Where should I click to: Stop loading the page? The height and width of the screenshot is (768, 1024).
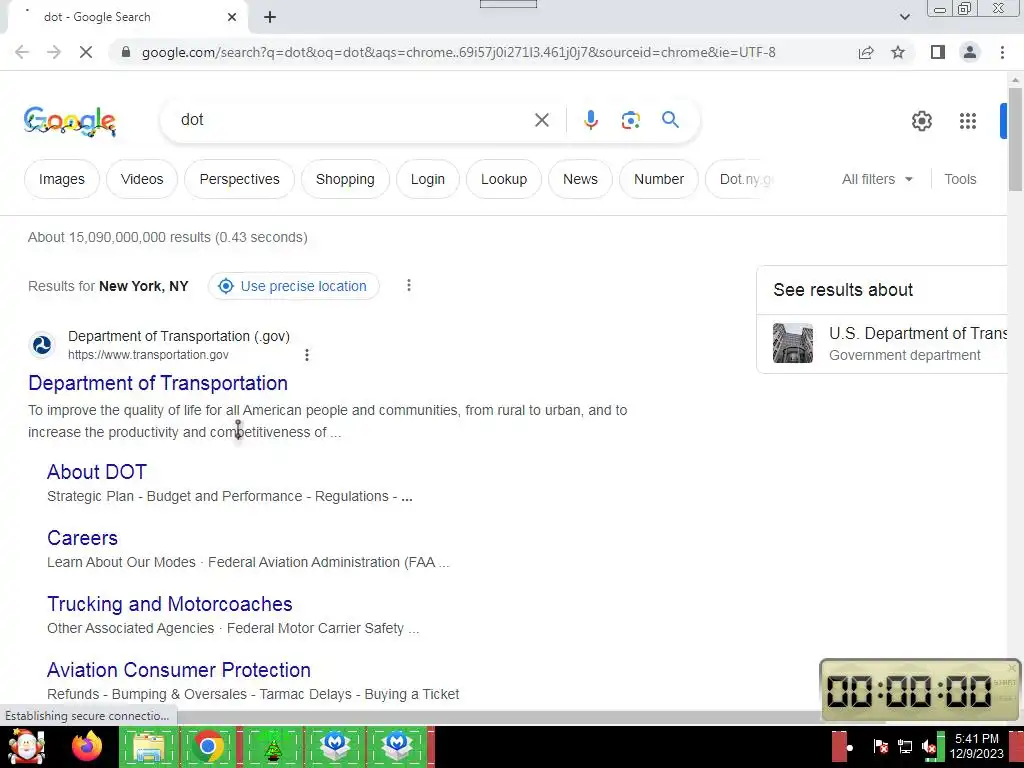[x=86, y=52]
